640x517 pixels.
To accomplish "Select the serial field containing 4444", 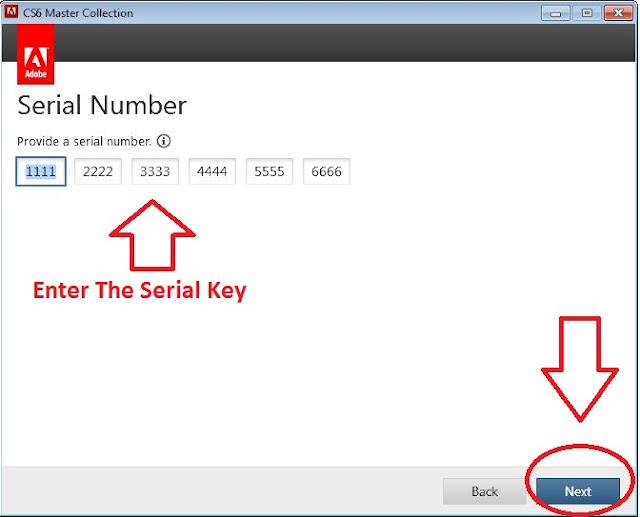I will (x=212, y=171).
